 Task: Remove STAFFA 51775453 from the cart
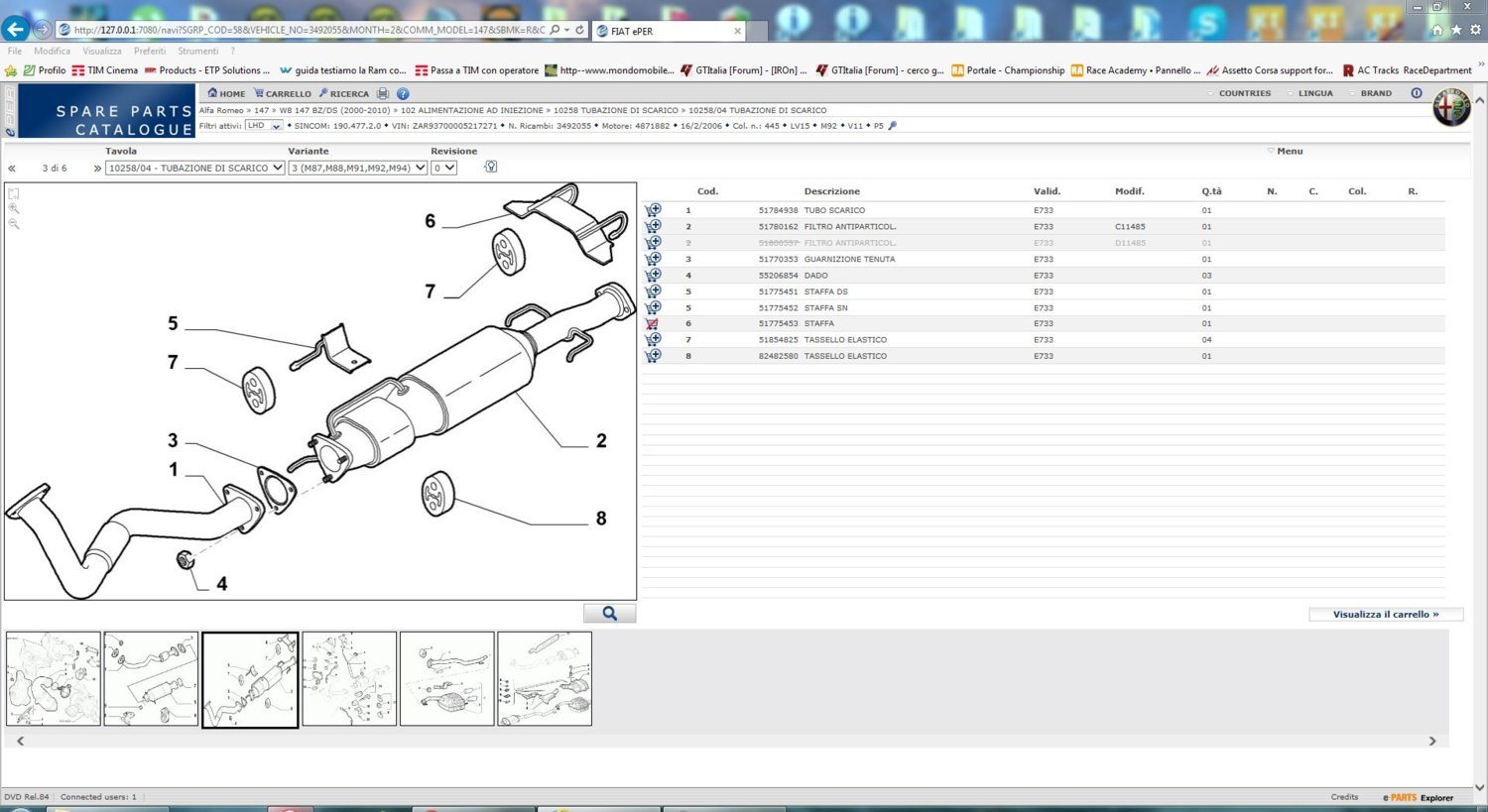pos(653,323)
